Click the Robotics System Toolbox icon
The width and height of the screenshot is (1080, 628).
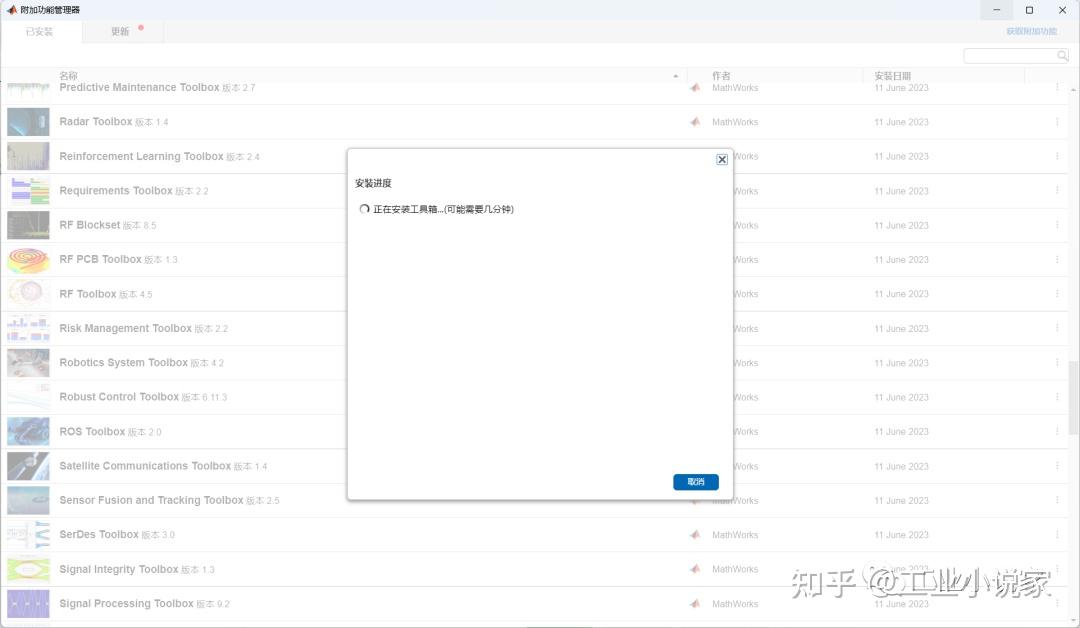click(x=28, y=362)
